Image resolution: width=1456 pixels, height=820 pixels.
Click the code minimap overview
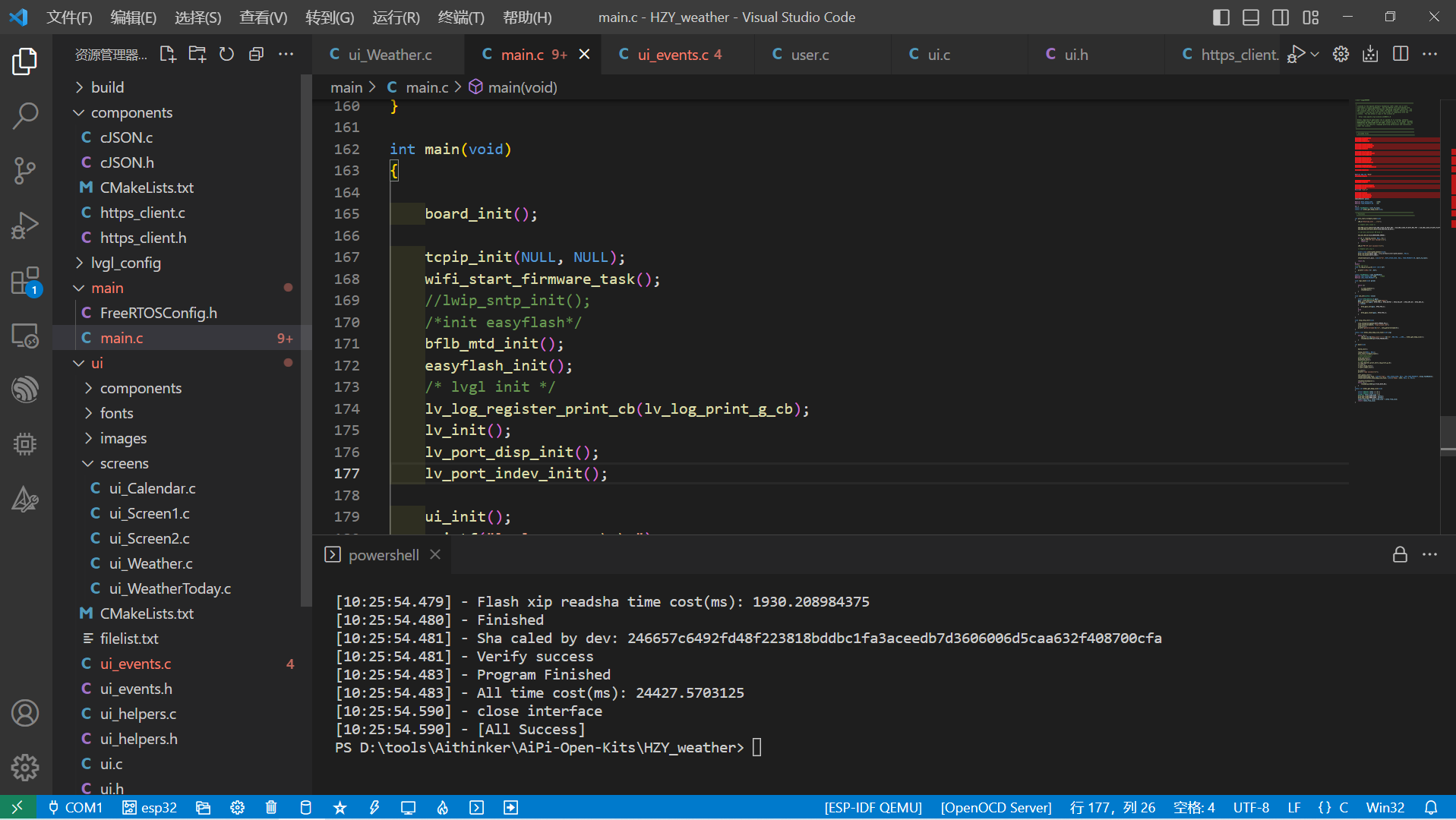click(1397, 251)
